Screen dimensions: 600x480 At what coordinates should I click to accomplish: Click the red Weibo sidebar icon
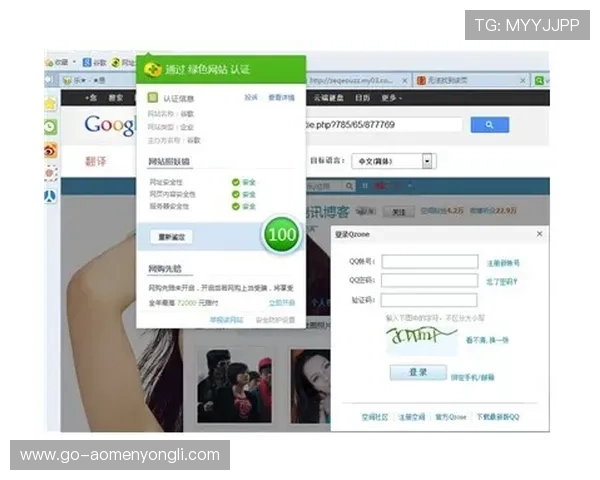tap(50, 150)
